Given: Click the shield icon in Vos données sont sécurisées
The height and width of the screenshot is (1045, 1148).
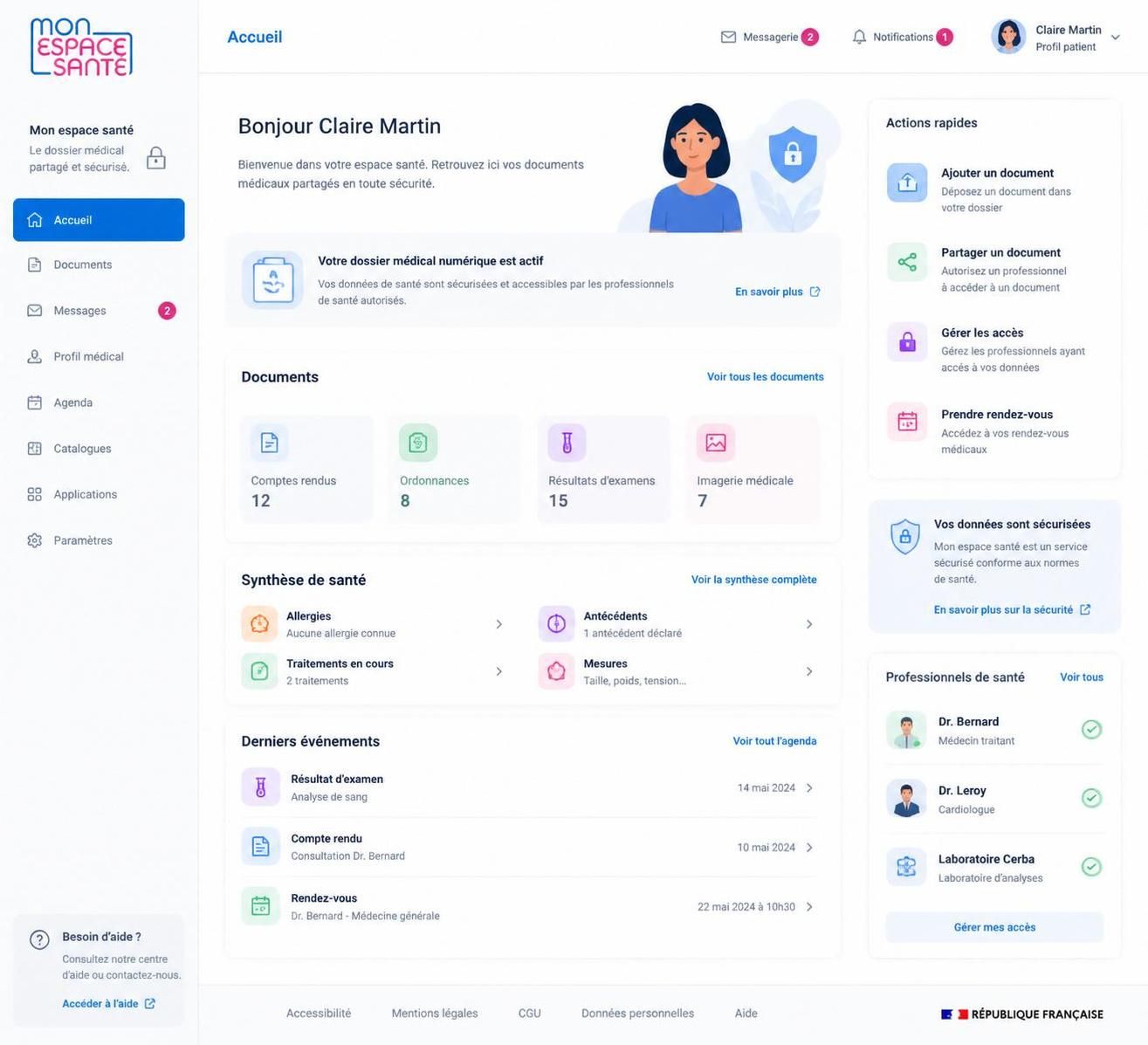Looking at the screenshot, I should [x=904, y=536].
